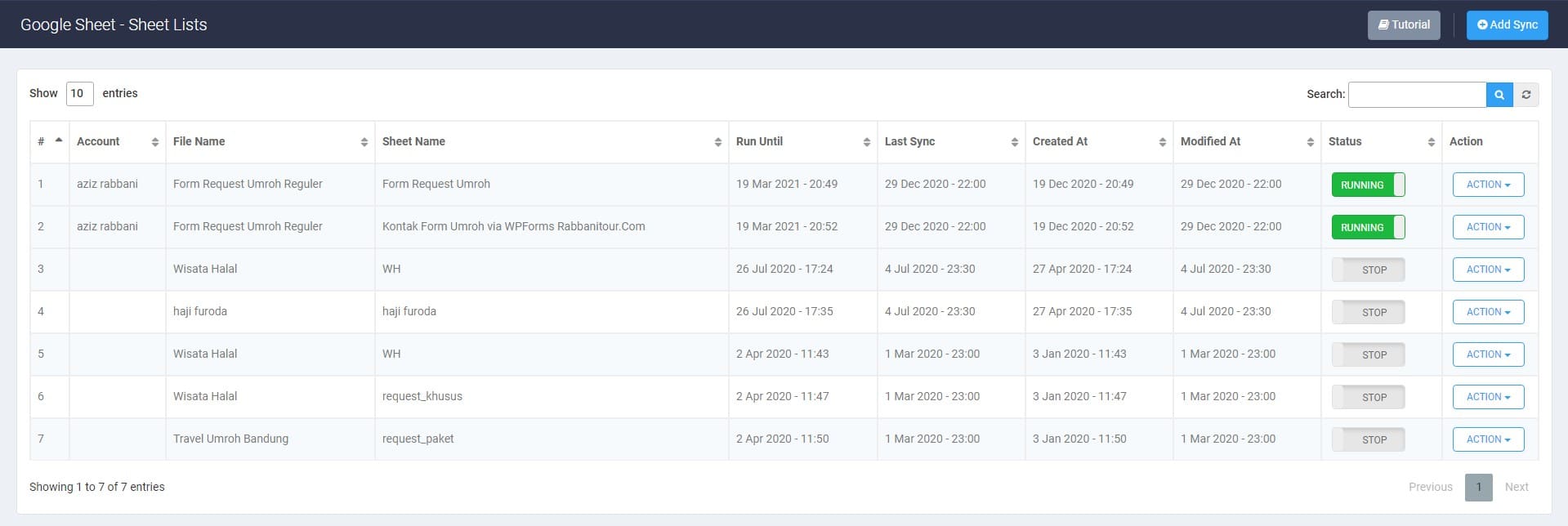Click the refresh icon beside search
1568x526 pixels.
pos(1526,95)
